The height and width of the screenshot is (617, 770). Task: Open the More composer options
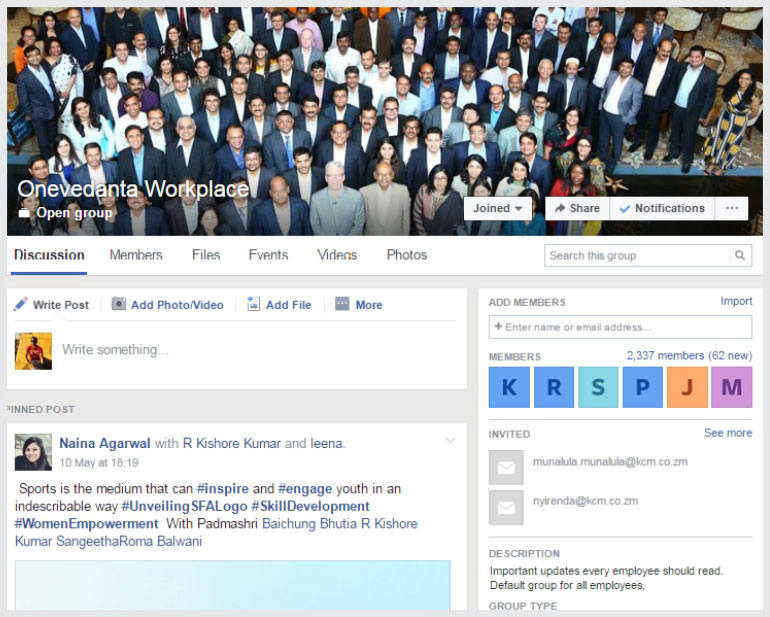point(369,305)
